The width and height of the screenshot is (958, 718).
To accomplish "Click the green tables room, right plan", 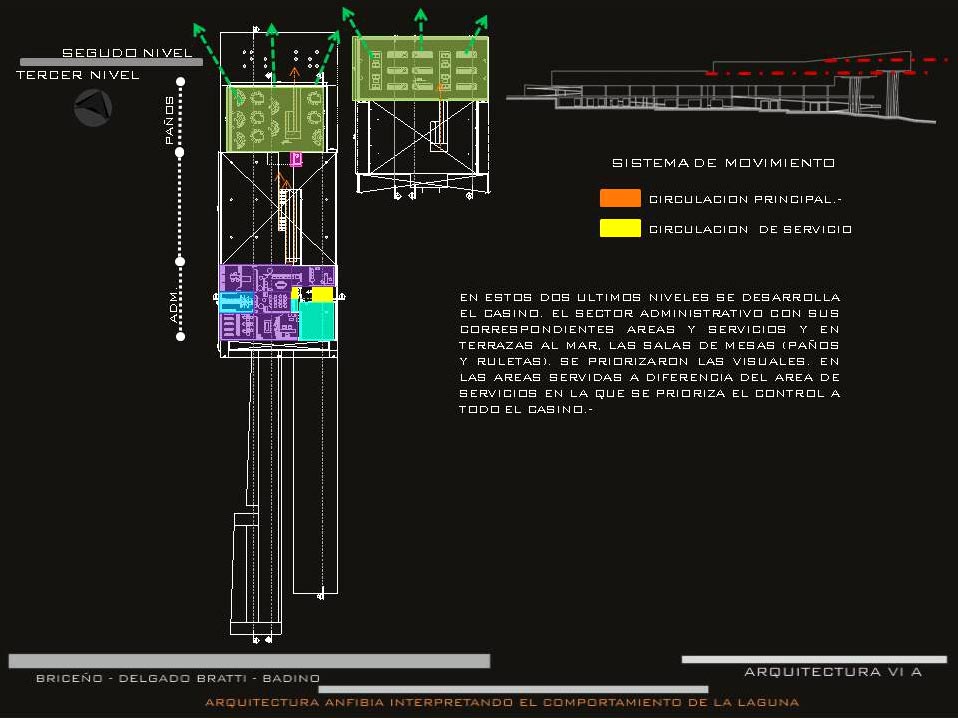I will (x=420, y=68).
